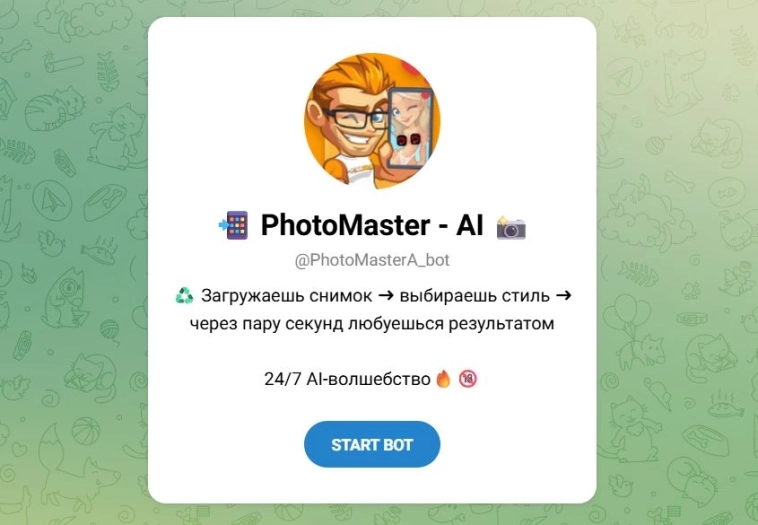758x525 pixels.
Task: Click the text '24/7 AI-волшебство'
Action: click(x=347, y=379)
